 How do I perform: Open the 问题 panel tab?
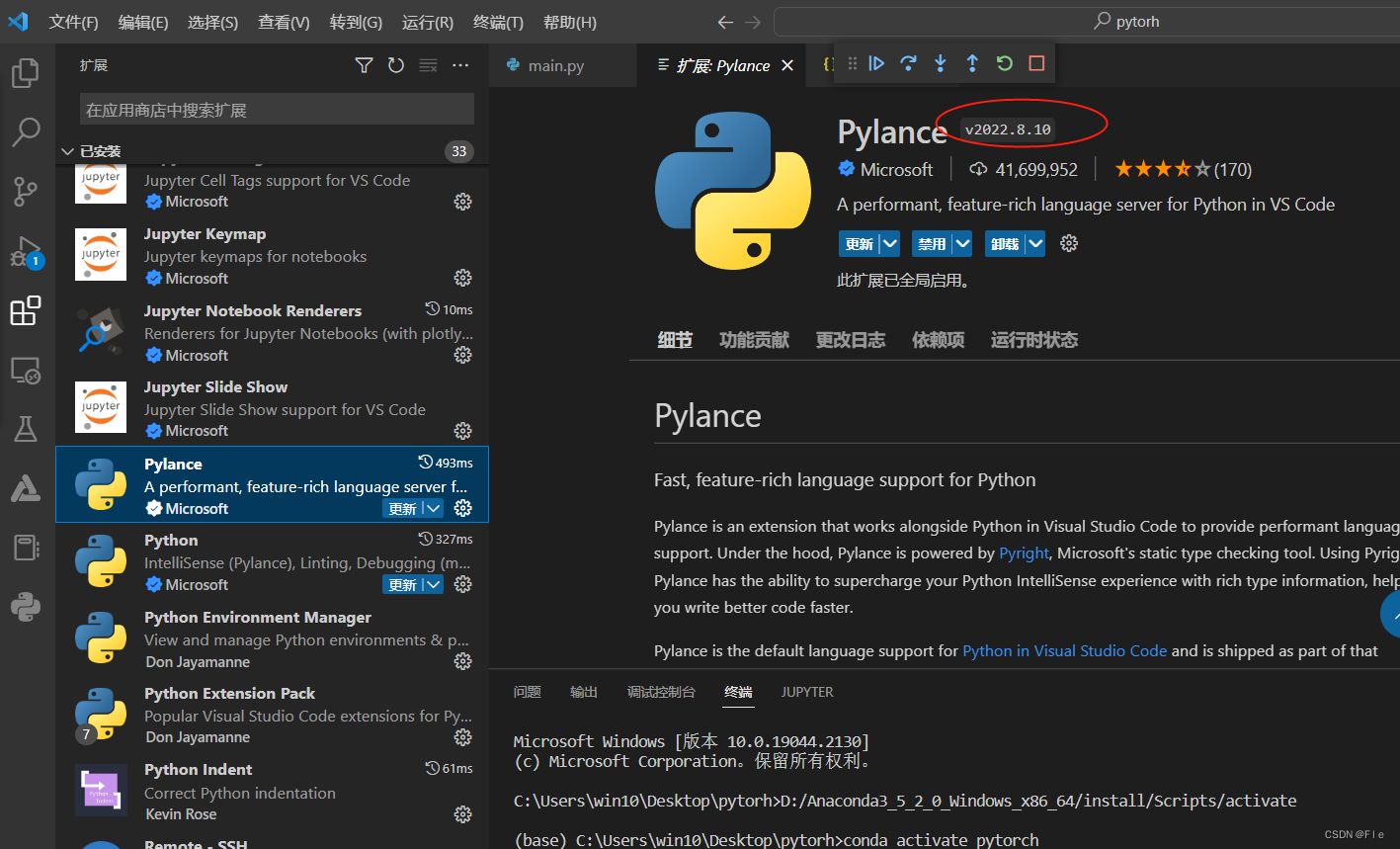(528, 692)
